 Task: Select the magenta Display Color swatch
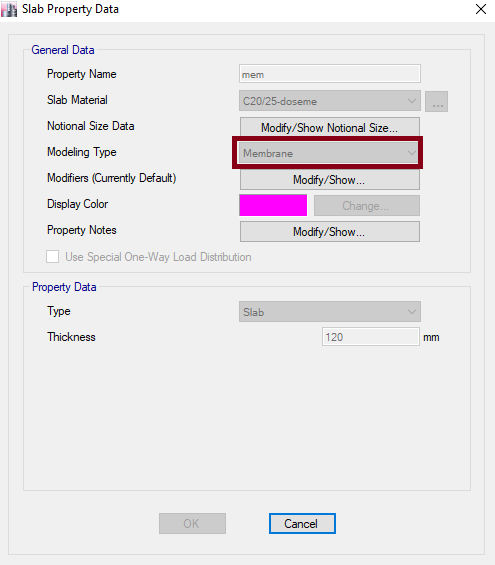point(273,205)
